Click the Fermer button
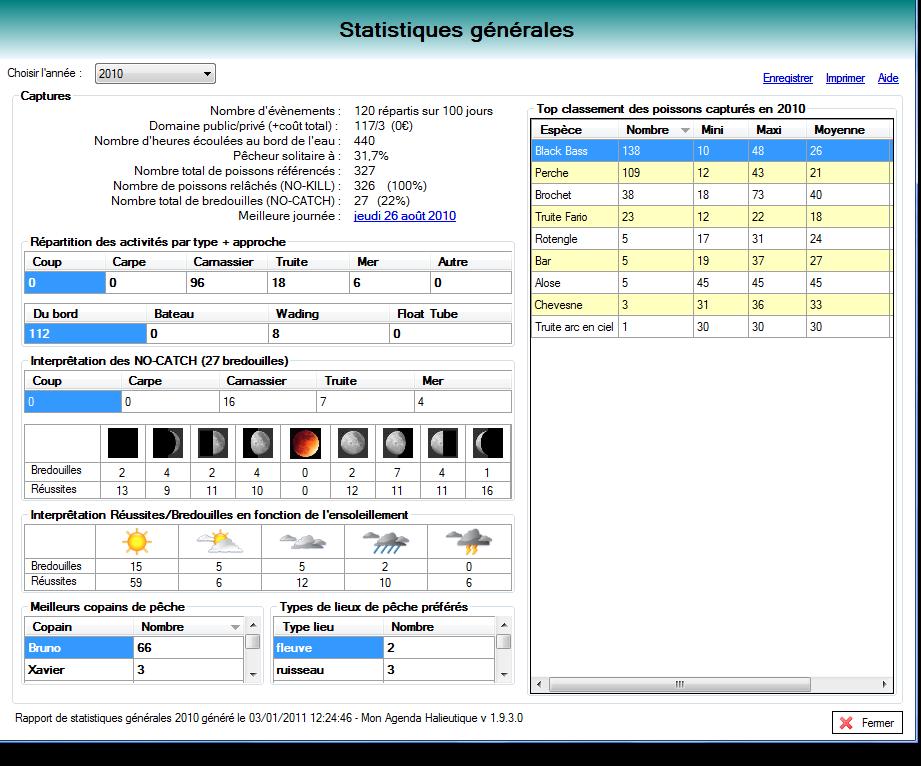 point(867,723)
